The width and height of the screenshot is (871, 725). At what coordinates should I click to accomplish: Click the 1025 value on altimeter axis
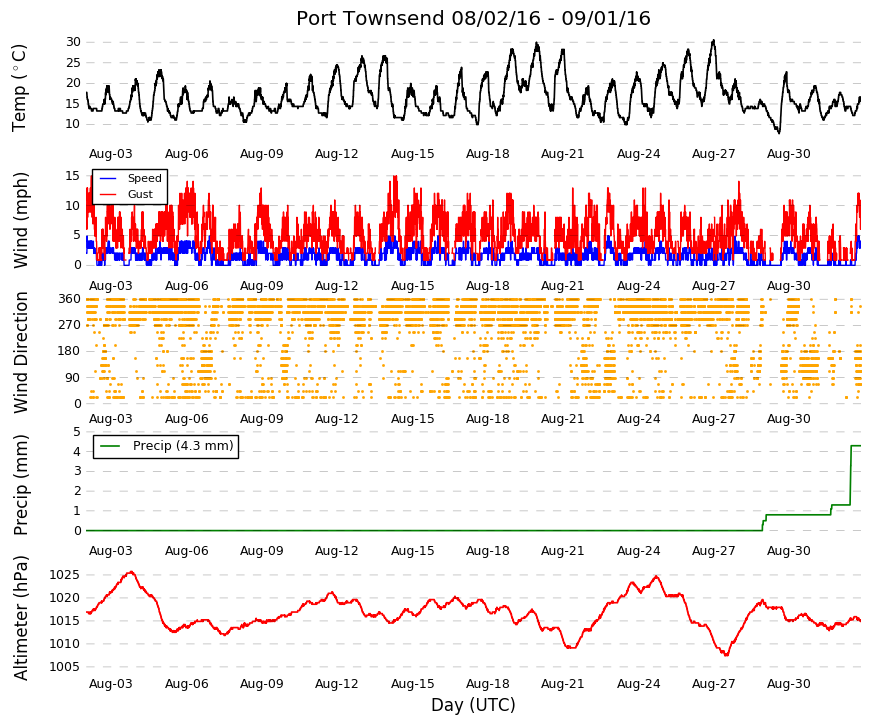64,575
